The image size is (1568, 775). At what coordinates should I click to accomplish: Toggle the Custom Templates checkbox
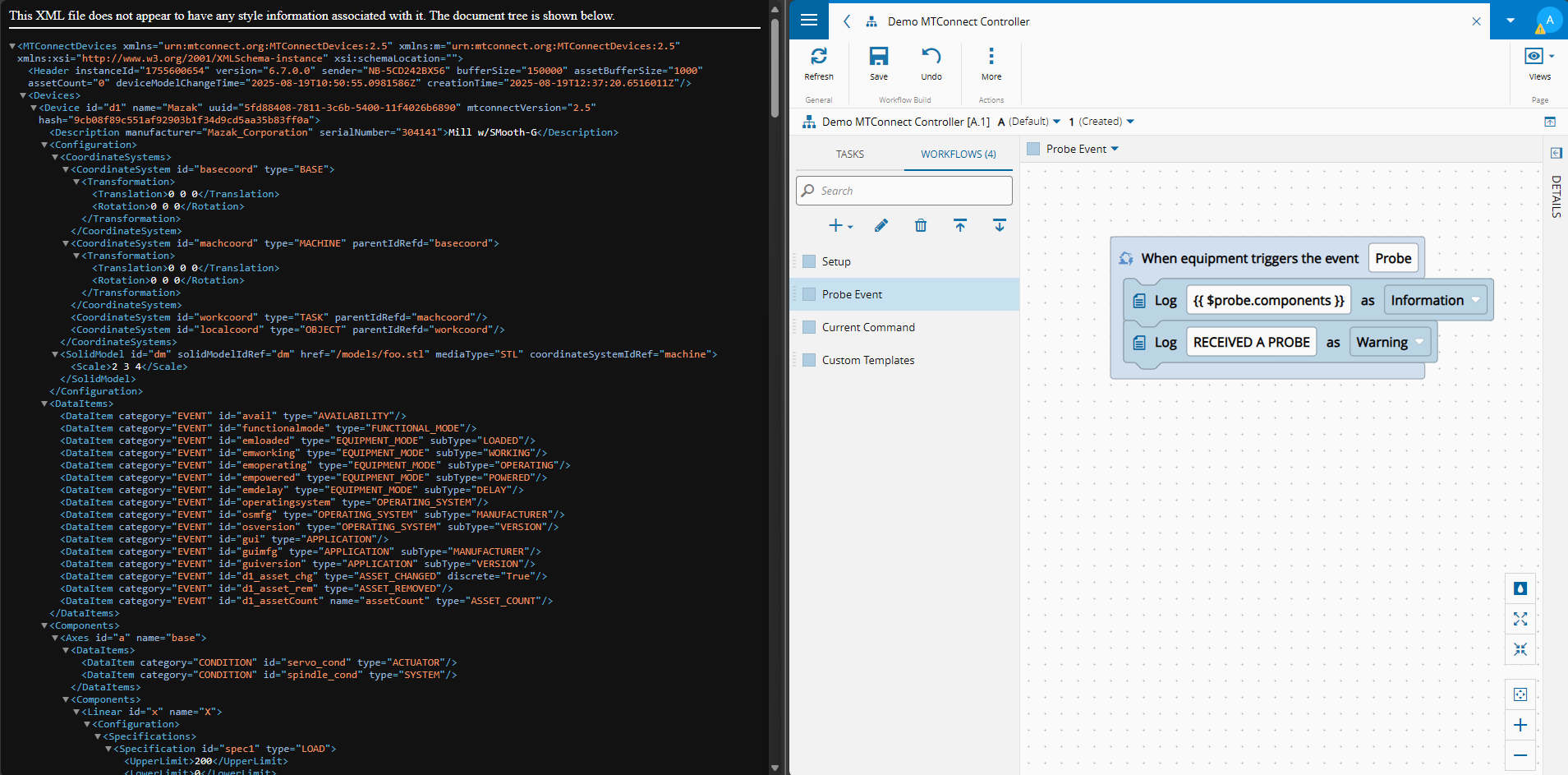click(808, 359)
